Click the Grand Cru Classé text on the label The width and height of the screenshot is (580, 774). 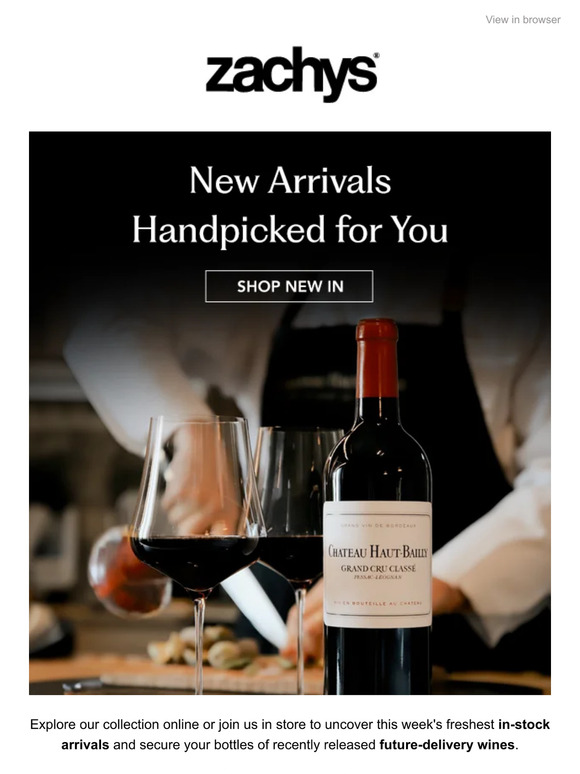click(378, 568)
